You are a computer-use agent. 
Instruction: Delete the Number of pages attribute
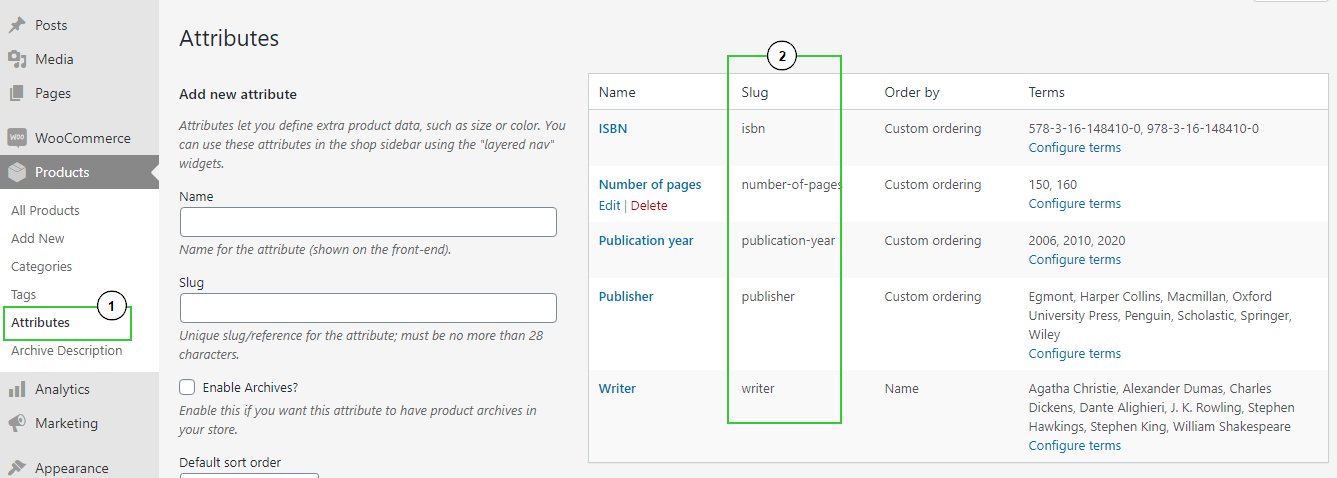coord(649,205)
